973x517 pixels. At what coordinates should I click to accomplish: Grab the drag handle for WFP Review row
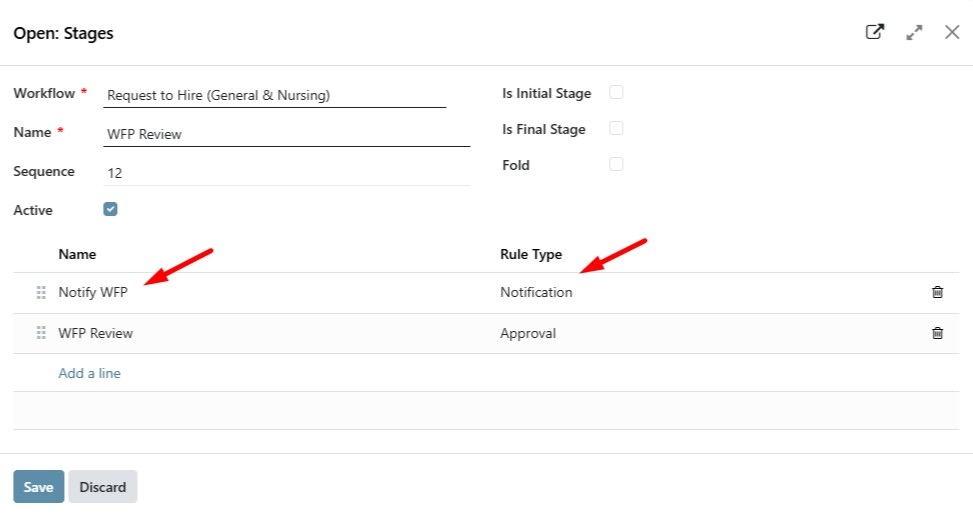[41, 333]
